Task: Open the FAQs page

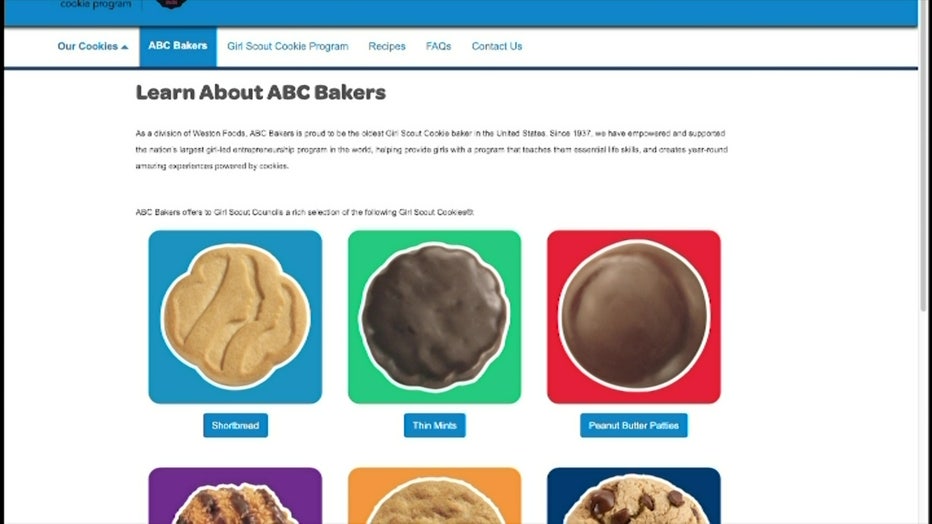Action: (439, 46)
